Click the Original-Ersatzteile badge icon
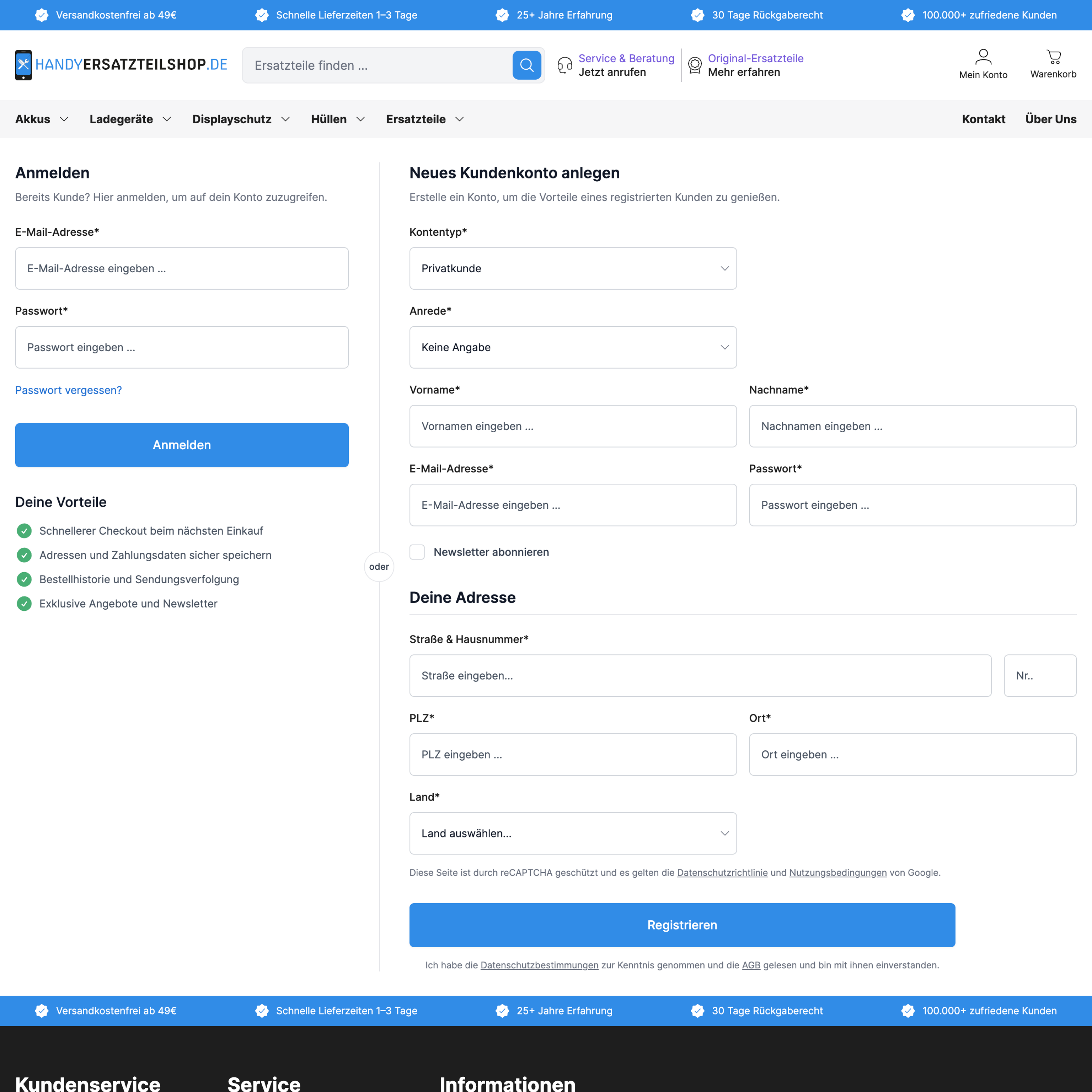Viewport: 1092px width, 1092px height. tap(695, 64)
